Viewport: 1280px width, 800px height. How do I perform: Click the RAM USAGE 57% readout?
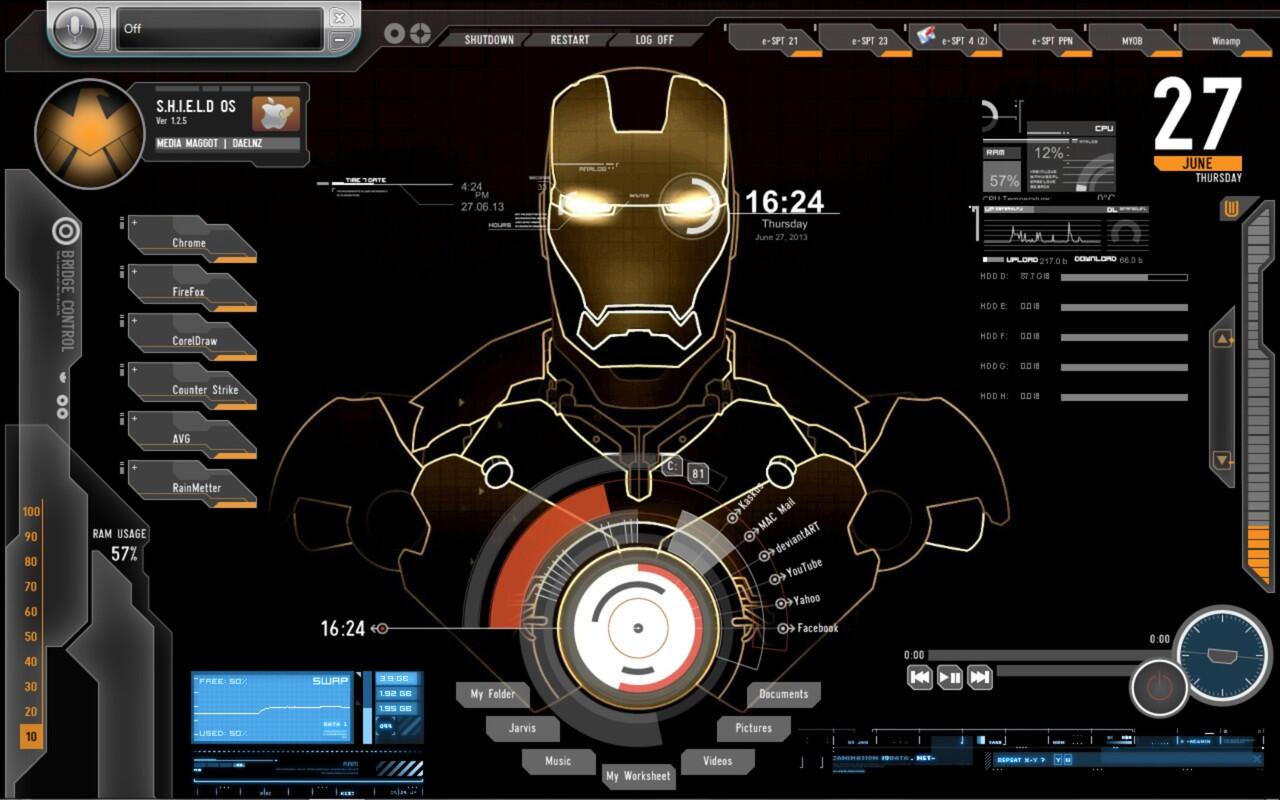click(120, 545)
